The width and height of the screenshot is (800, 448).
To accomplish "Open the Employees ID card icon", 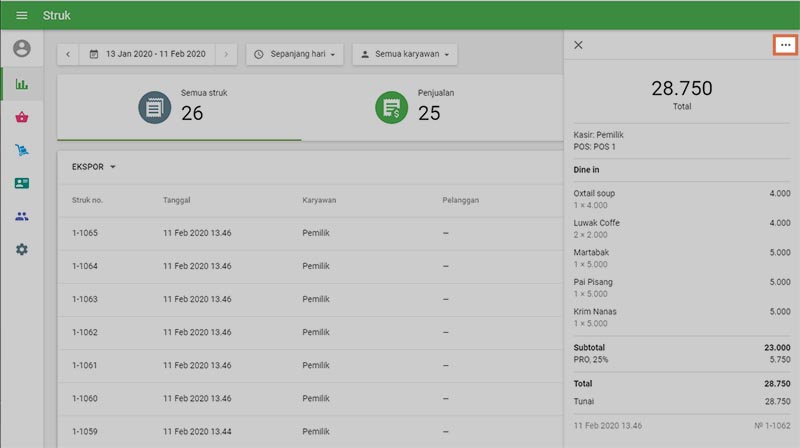I will coord(21,183).
